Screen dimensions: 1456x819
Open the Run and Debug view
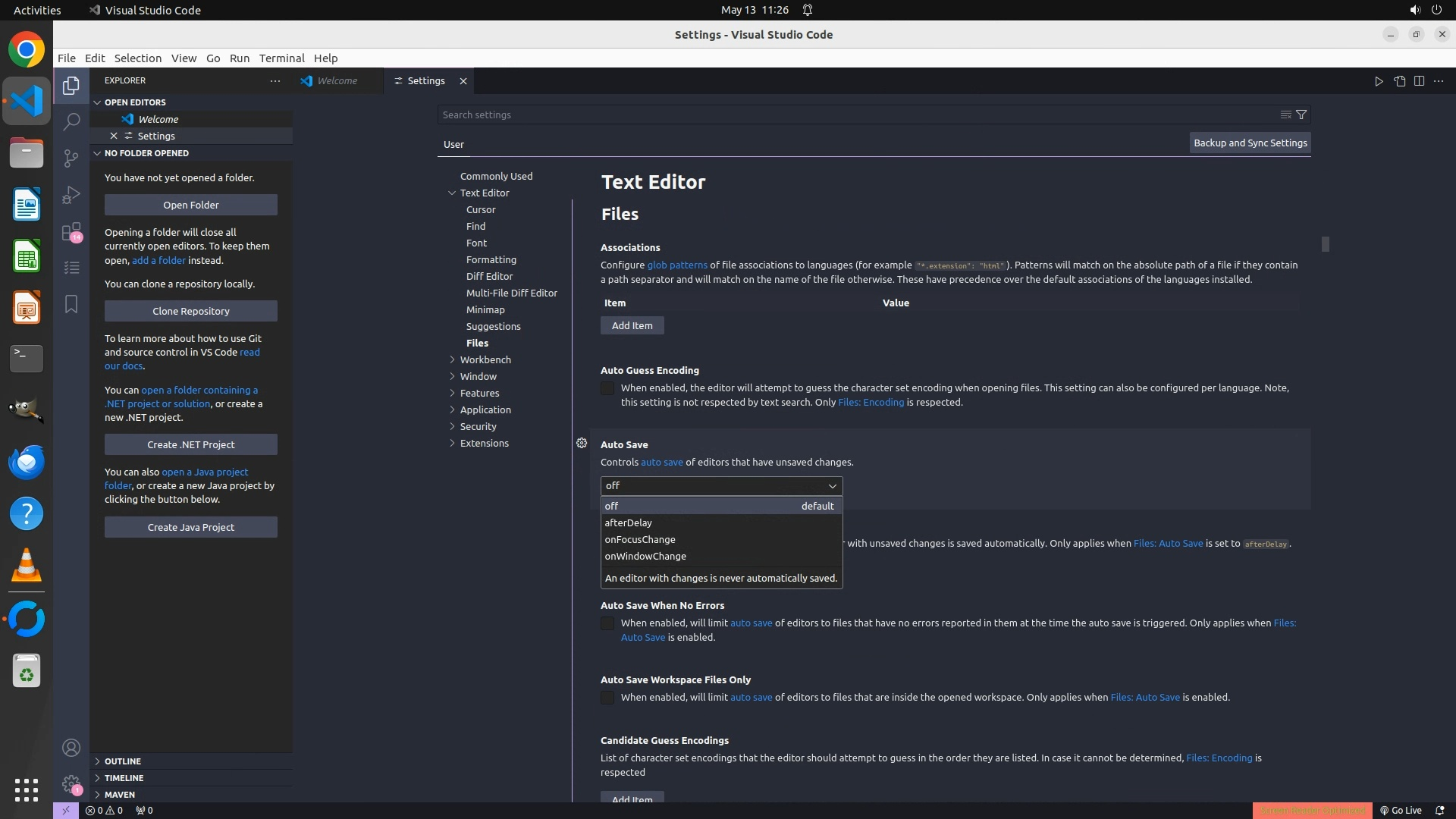[71, 195]
